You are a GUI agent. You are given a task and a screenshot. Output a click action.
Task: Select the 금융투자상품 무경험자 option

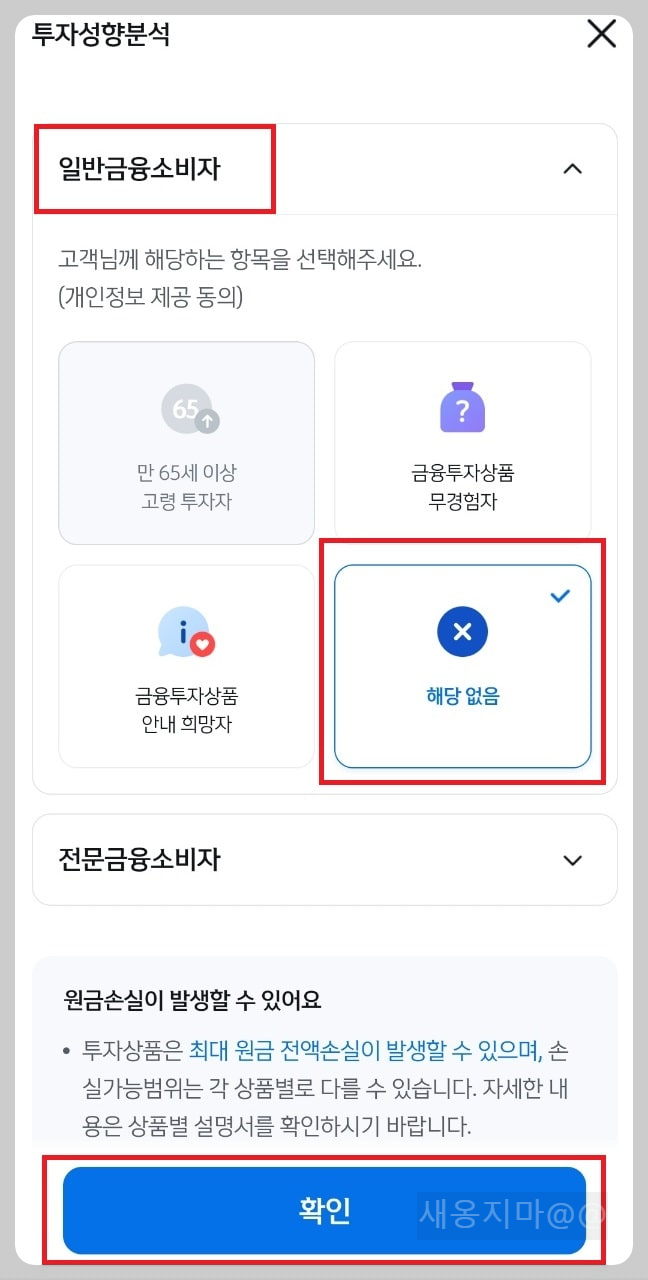tap(461, 443)
